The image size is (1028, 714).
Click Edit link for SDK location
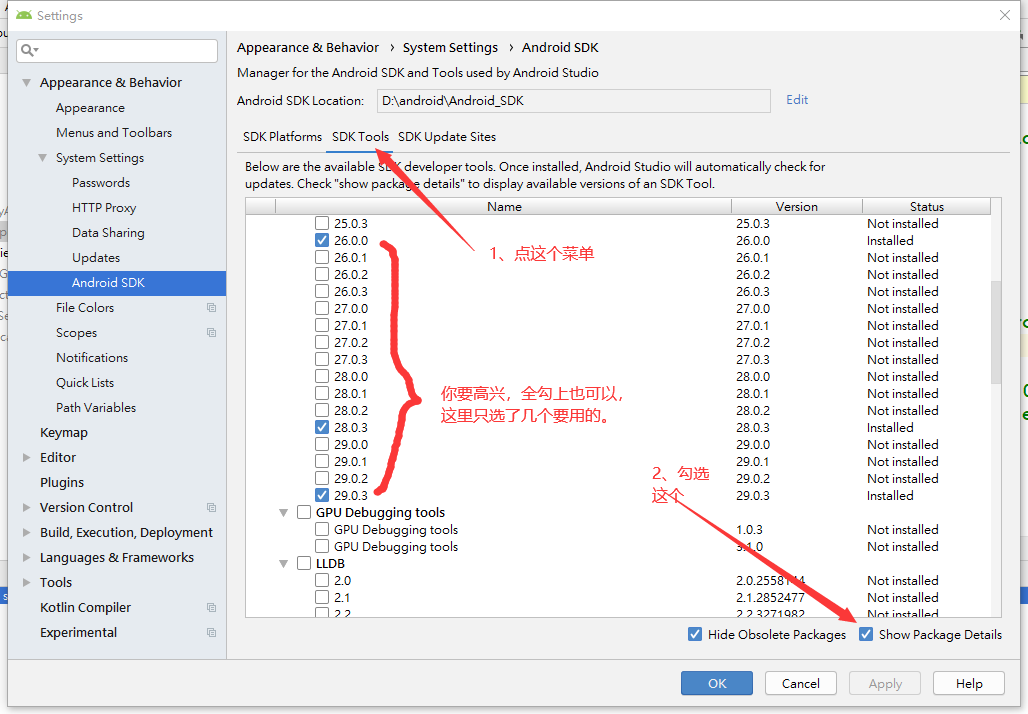797,100
